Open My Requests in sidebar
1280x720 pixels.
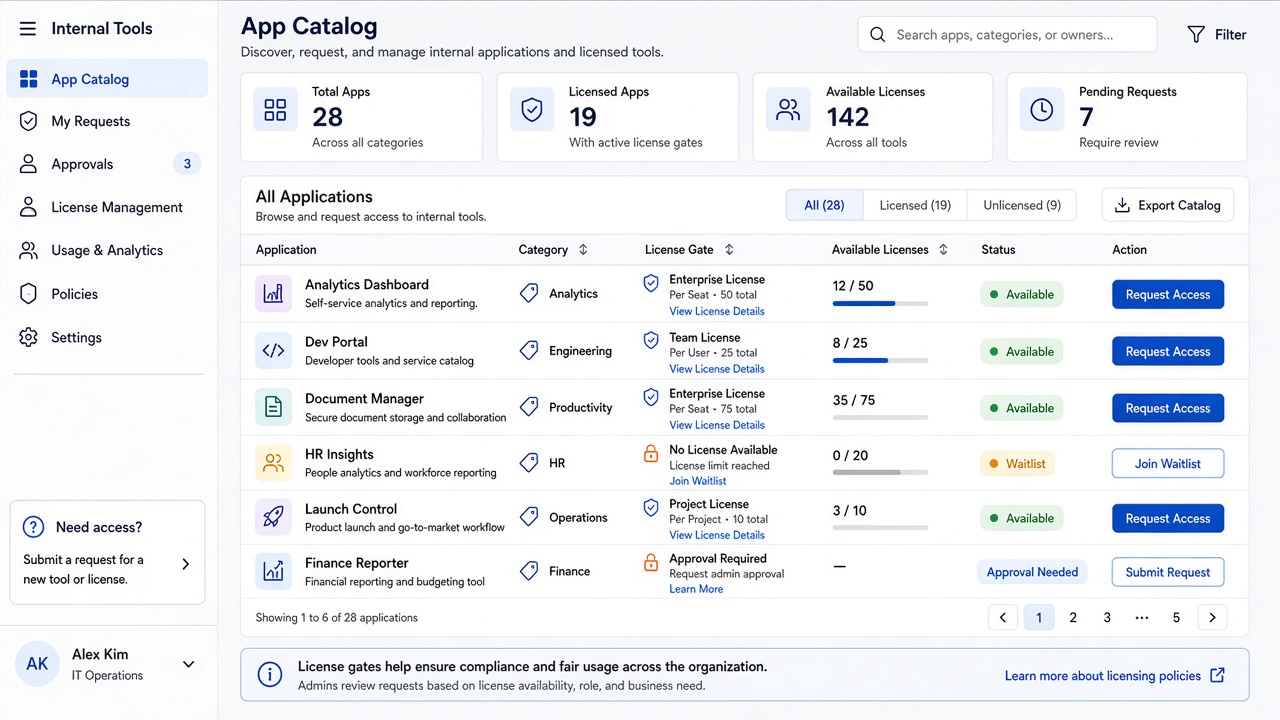tap(107, 121)
